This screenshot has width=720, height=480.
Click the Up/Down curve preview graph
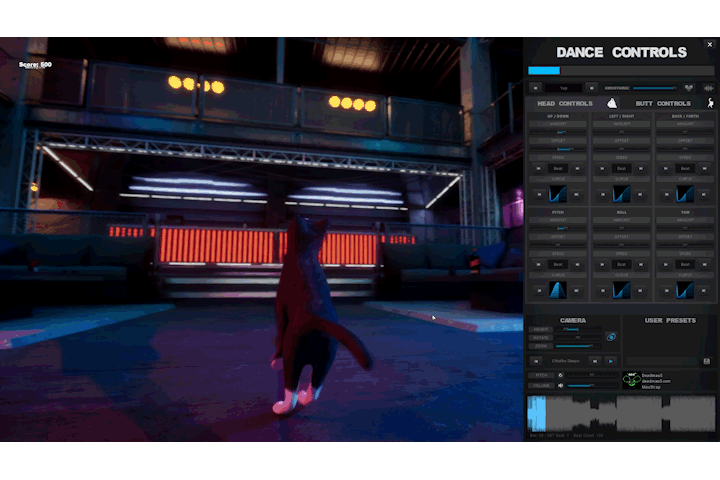(x=557, y=192)
